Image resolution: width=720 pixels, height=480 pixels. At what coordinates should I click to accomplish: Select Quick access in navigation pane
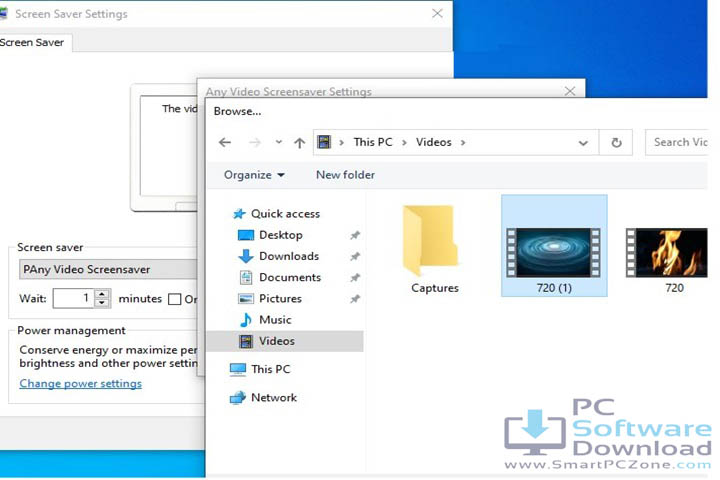[285, 214]
